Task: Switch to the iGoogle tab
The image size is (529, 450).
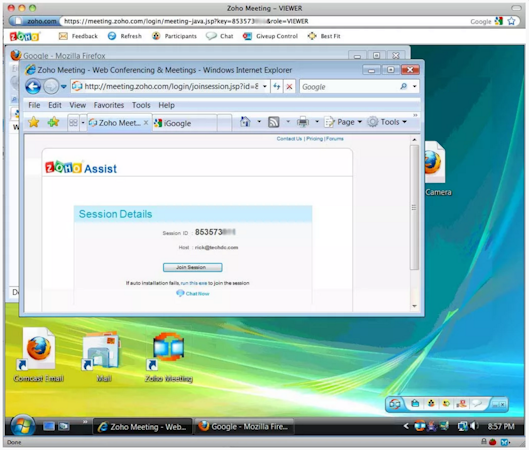Action: click(184, 123)
